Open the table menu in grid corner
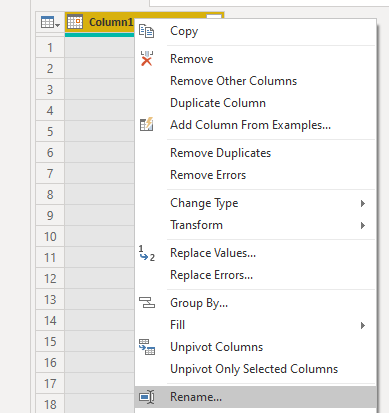The height and width of the screenshot is (413, 389). 50,23
